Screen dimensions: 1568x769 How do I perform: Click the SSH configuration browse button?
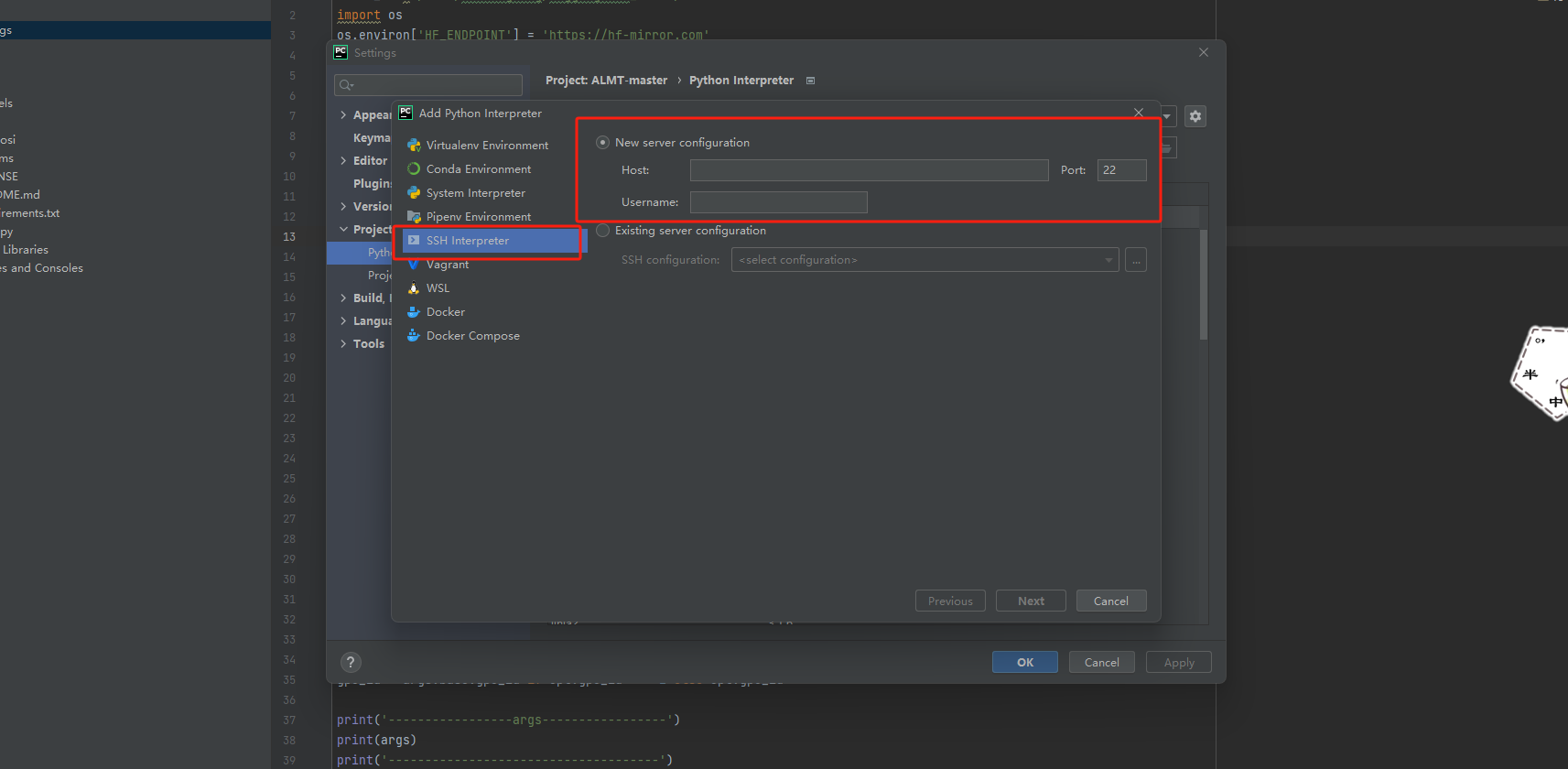[x=1136, y=260]
